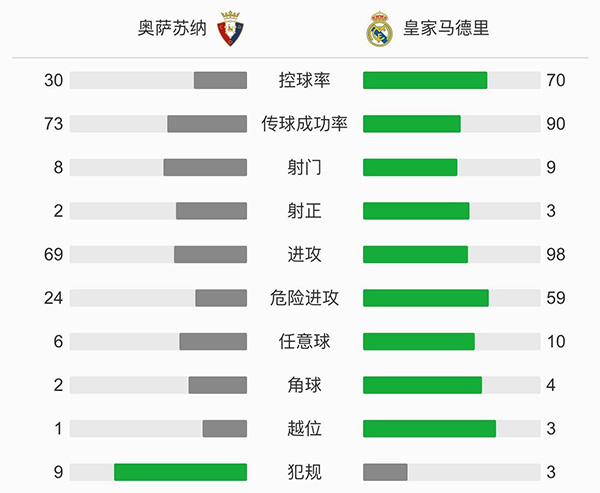Click Real Madrid's pass accuracy value 90
The height and width of the screenshot is (493, 600).
pyautogui.click(x=556, y=124)
